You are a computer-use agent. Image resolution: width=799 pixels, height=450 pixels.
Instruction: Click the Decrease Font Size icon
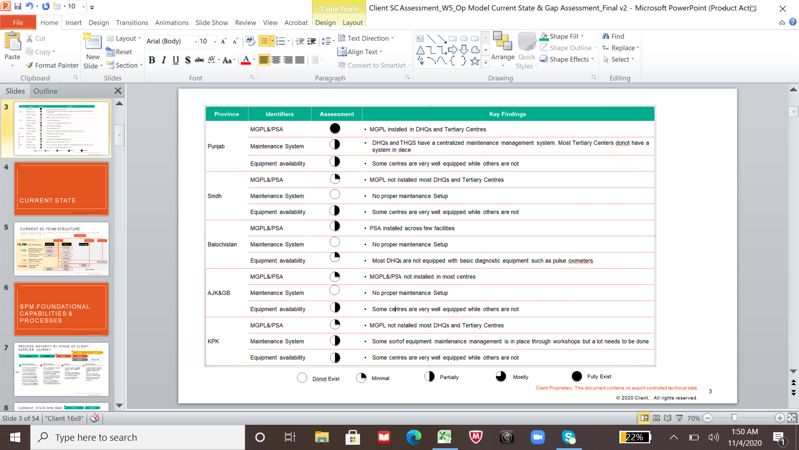(235, 41)
